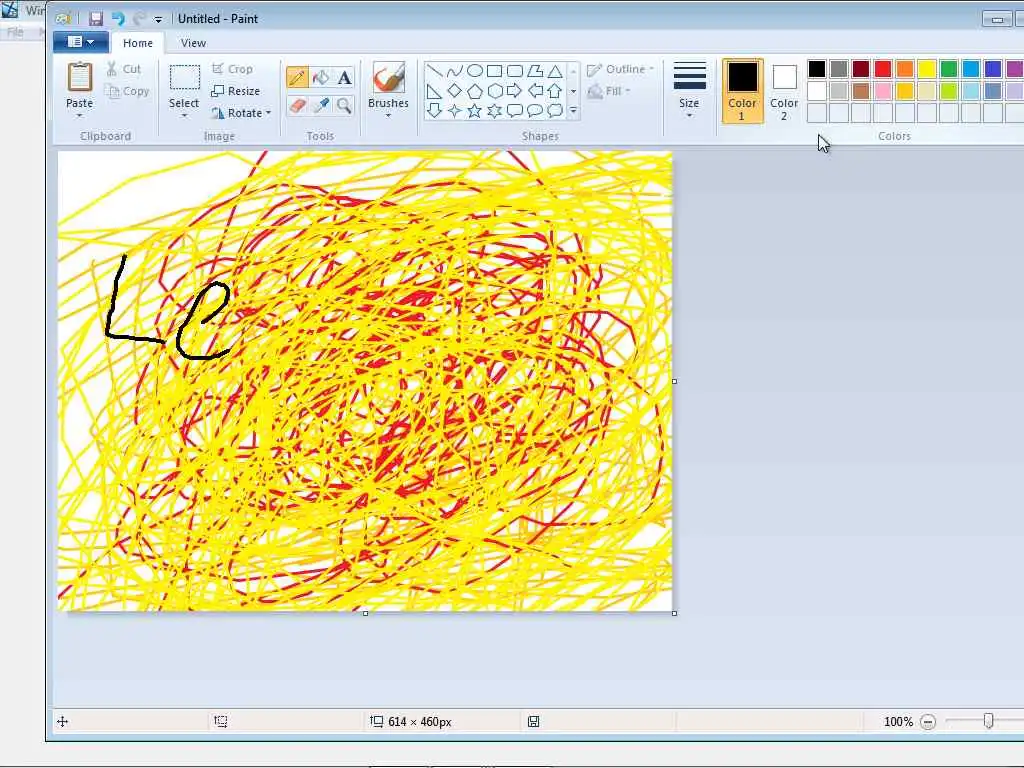Choose the Rectangle shape
Image resolution: width=1024 pixels, height=768 pixels.
click(495, 71)
